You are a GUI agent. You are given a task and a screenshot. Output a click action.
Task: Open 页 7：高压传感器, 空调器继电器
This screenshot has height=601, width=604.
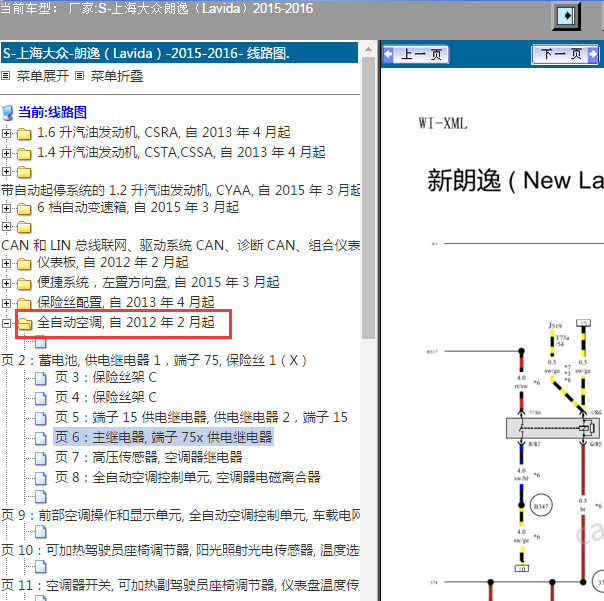148,457
